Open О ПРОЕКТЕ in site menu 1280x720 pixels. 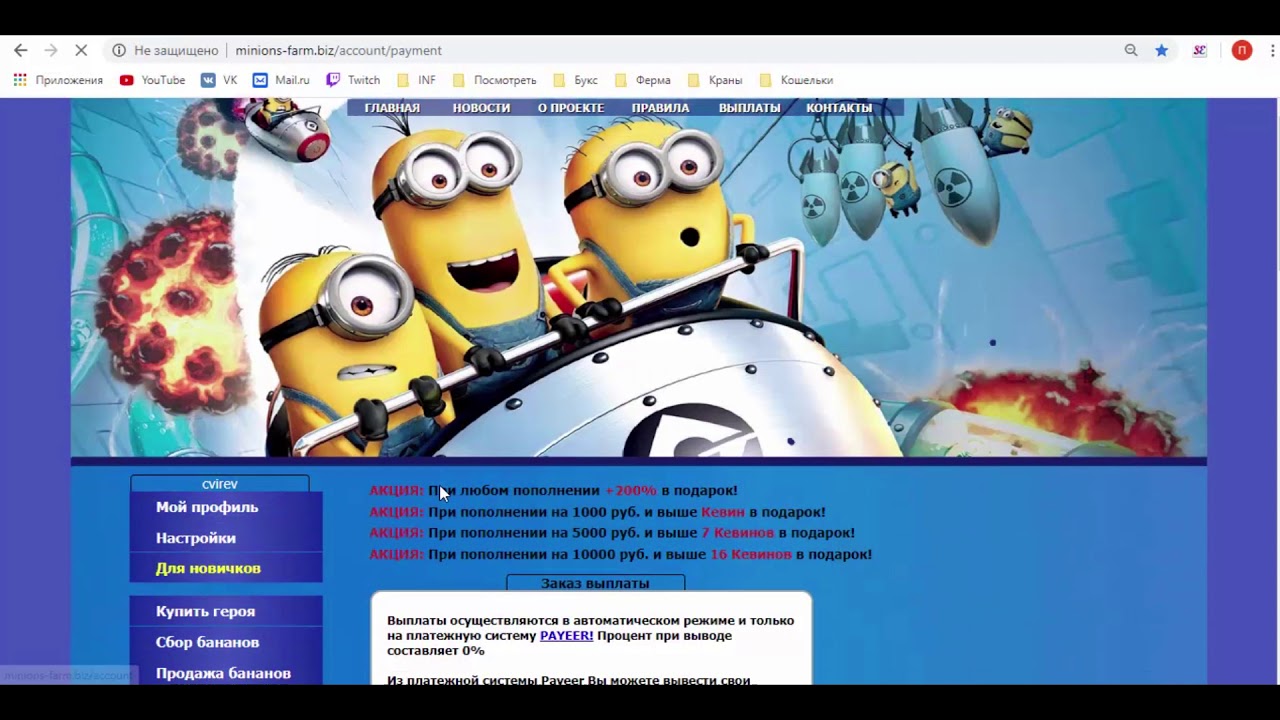571,108
